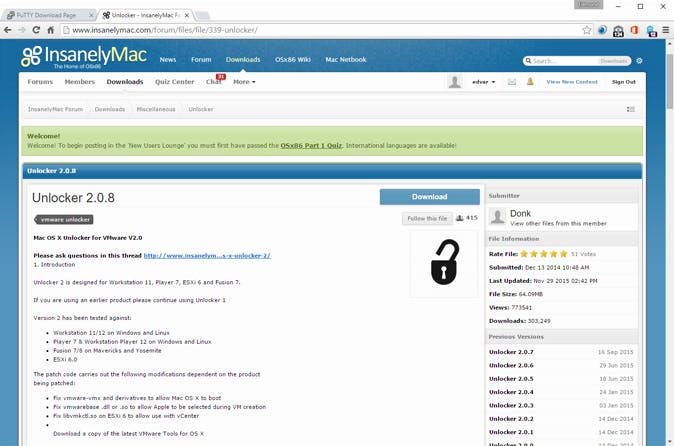Click the Sign Out link

pyautogui.click(x=624, y=82)
